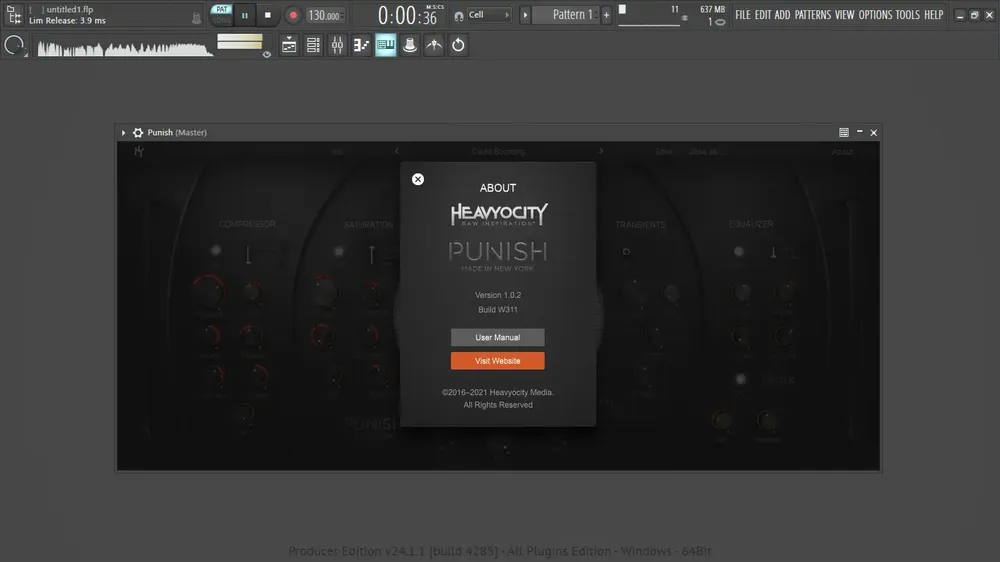Select previous preset with left chevron
Image resolution: width=1000 pixels, height=562 pixels.
397,151
